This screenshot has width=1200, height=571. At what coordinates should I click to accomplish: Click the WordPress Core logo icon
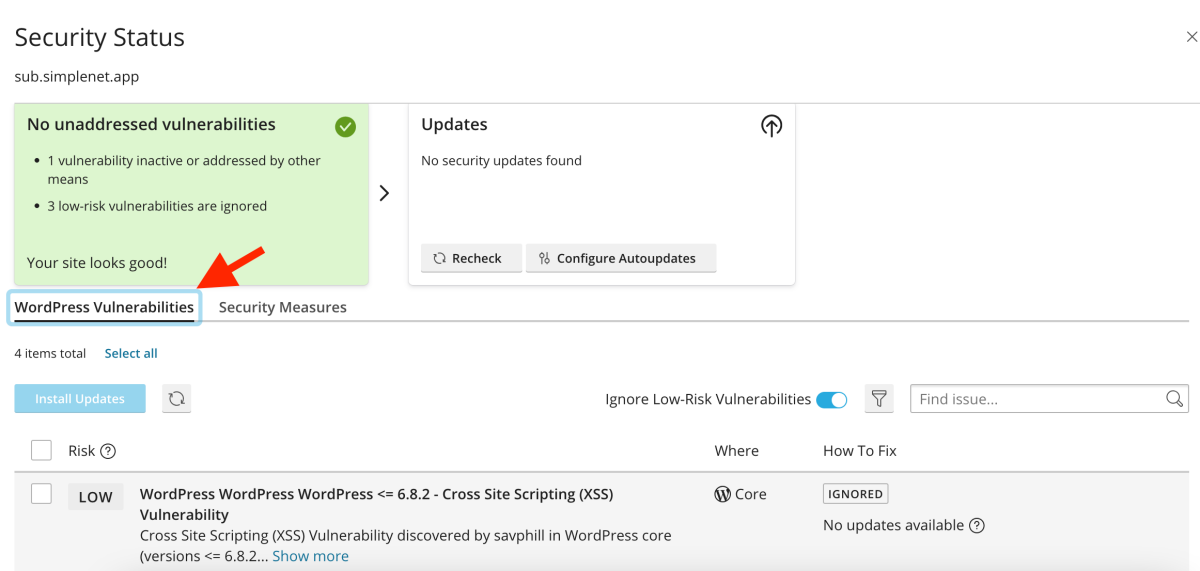click(722, 494)
